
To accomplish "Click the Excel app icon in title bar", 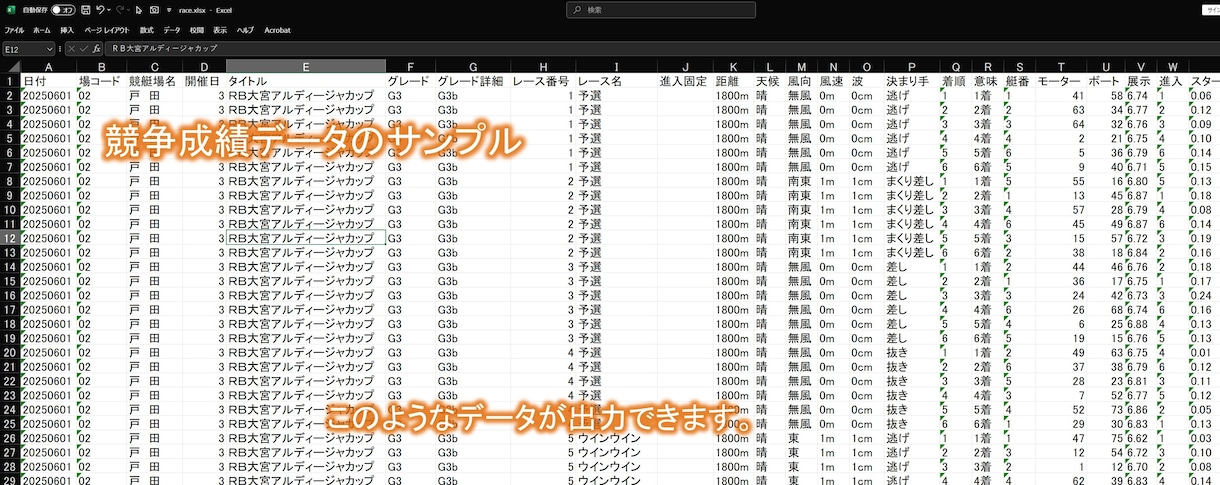I will [9, 9].
